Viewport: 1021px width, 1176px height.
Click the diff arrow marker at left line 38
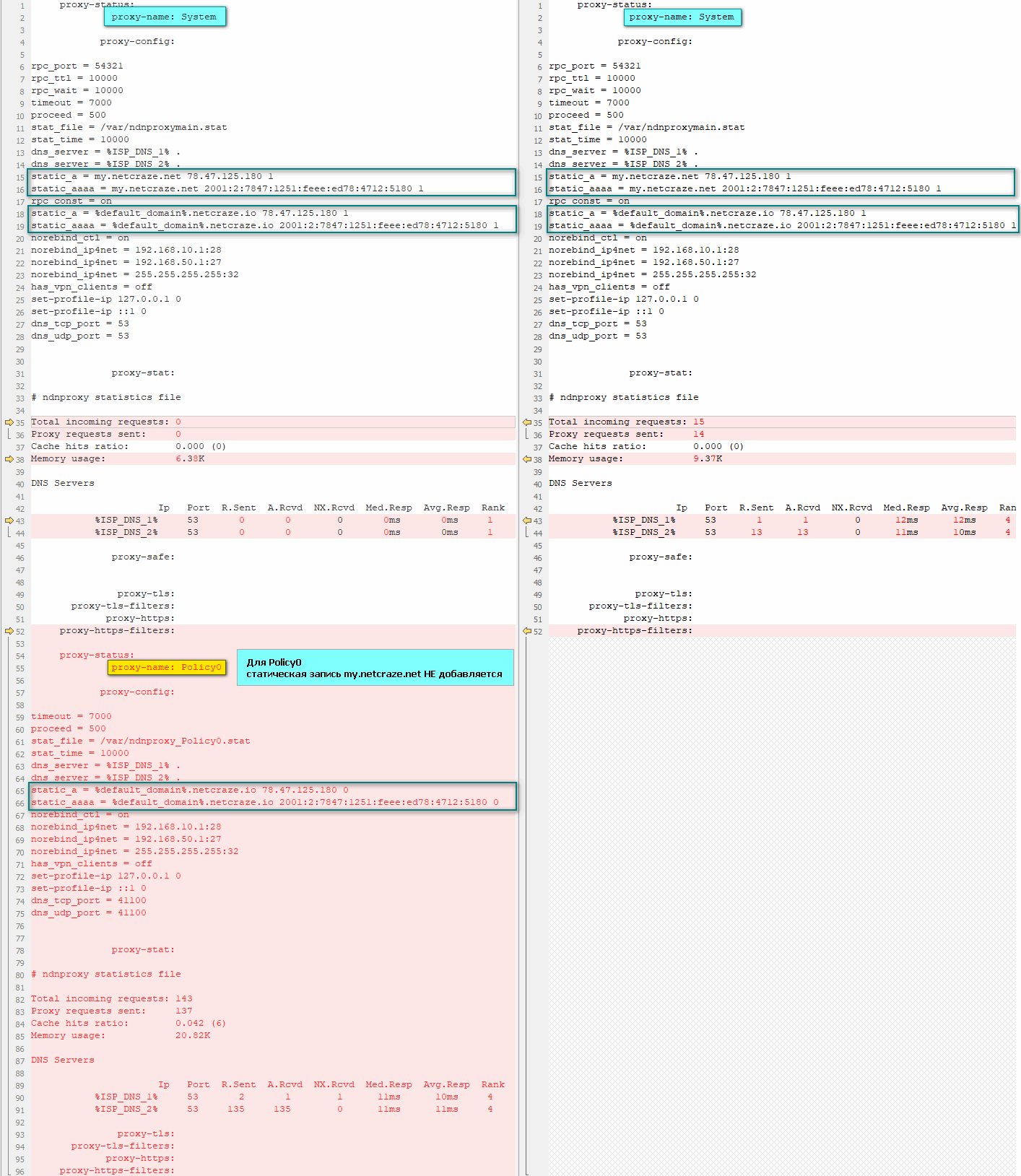(9, 459)
